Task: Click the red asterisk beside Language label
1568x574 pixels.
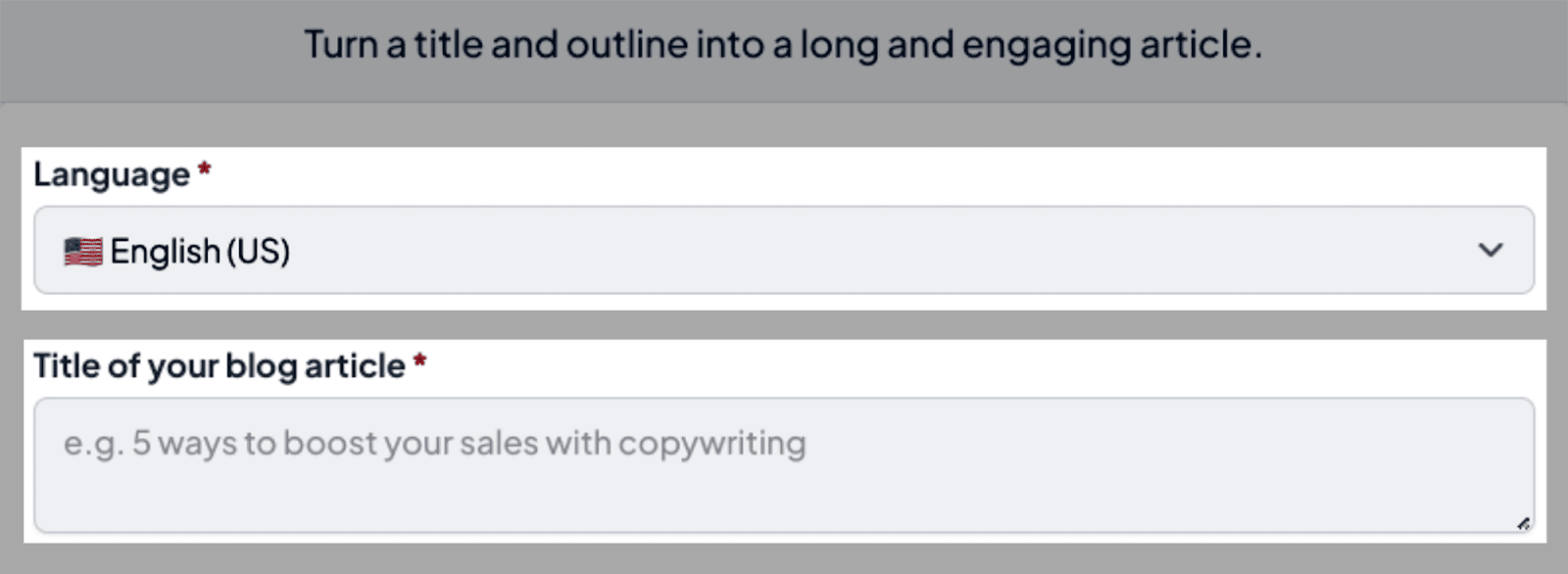Action: [x=205, y=169]
